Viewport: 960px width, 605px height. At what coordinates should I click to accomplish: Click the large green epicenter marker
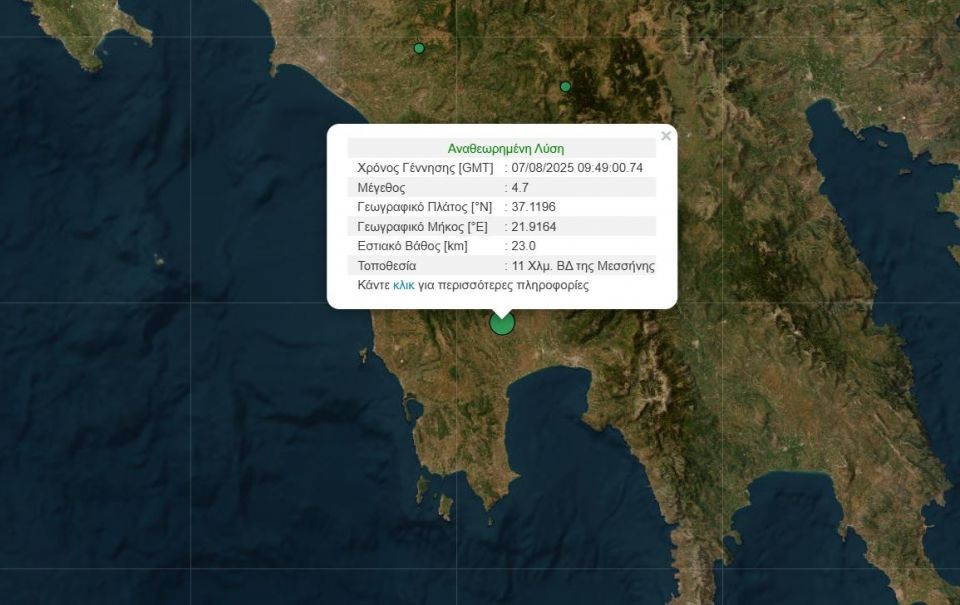502,322
